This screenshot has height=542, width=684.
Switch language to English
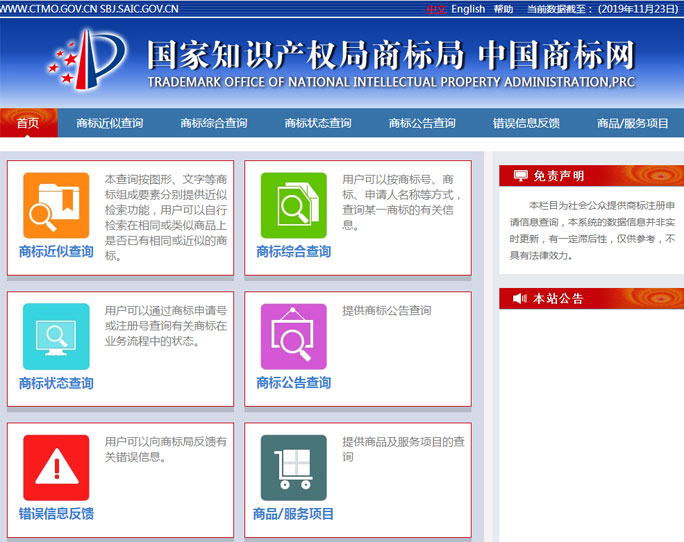coord(468,9)
